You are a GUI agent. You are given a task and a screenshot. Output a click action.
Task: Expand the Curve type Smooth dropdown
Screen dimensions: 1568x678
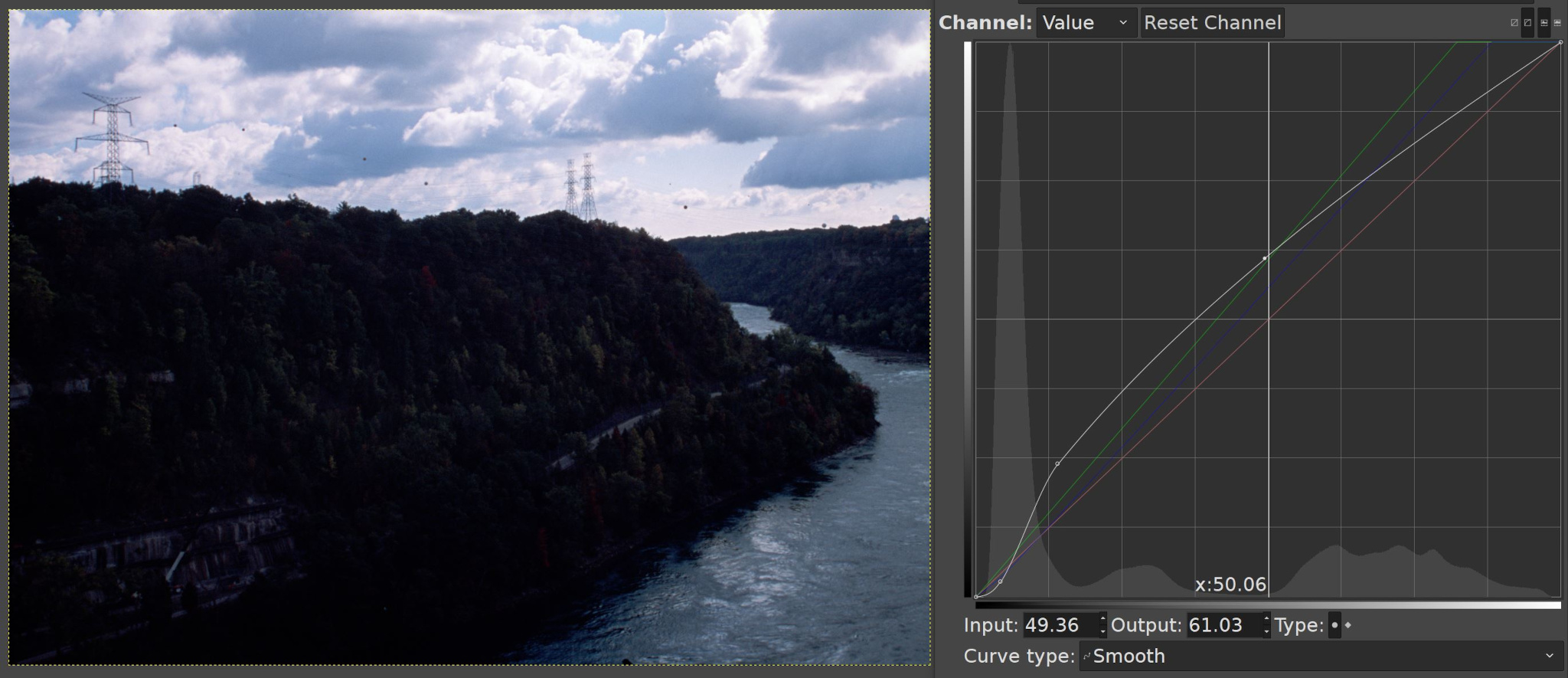(x=1320, y=657)
